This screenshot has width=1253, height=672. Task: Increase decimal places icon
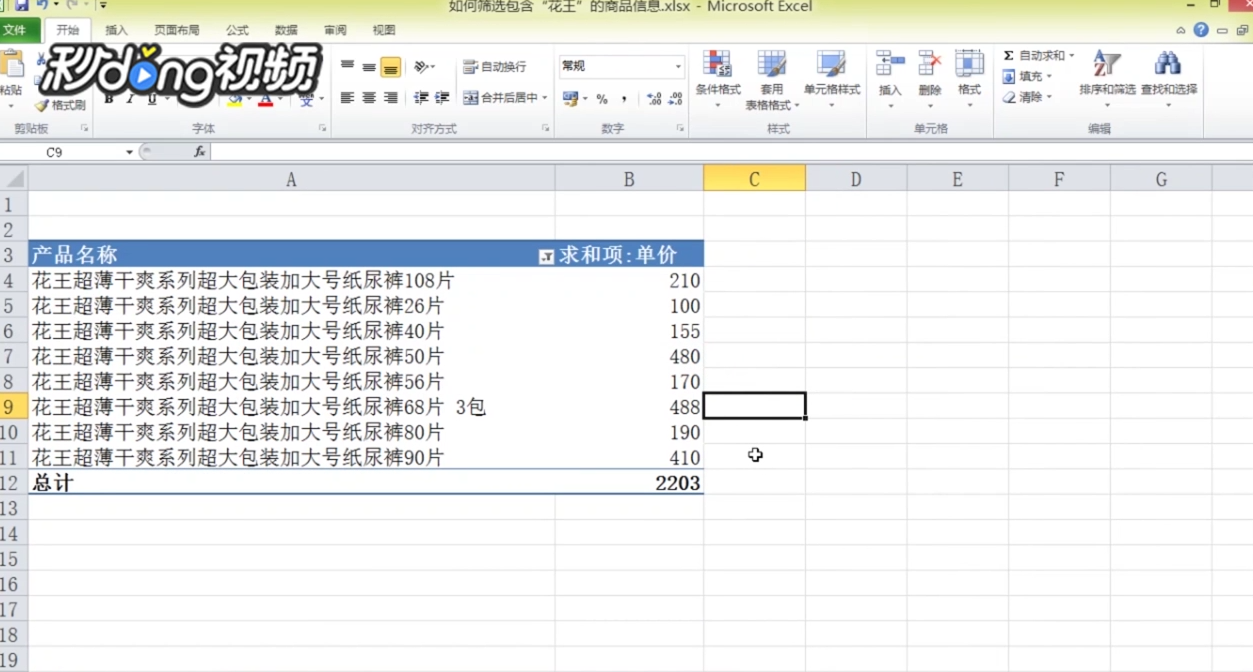[x=654, y=98]
